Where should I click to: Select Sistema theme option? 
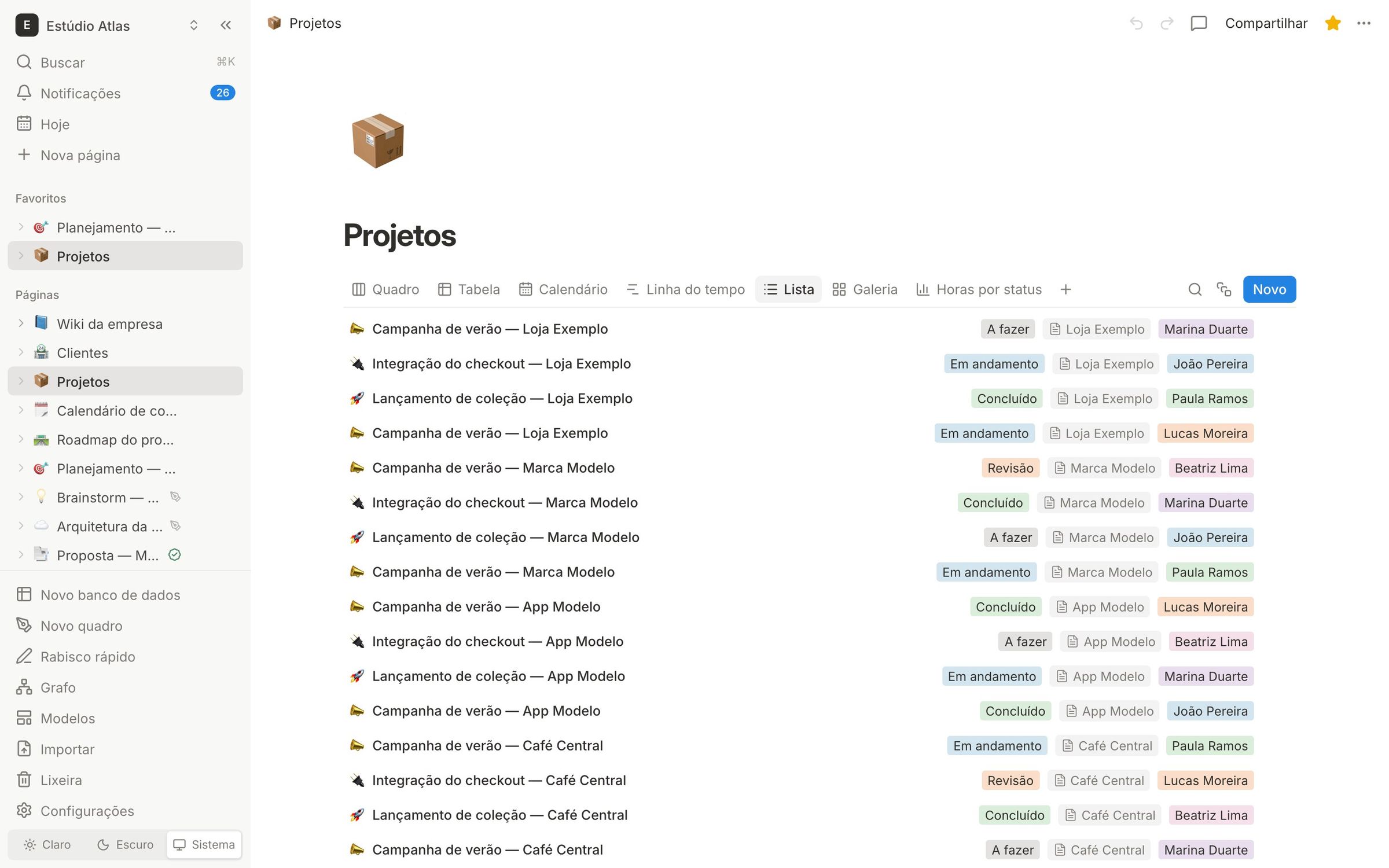(204, 845)
